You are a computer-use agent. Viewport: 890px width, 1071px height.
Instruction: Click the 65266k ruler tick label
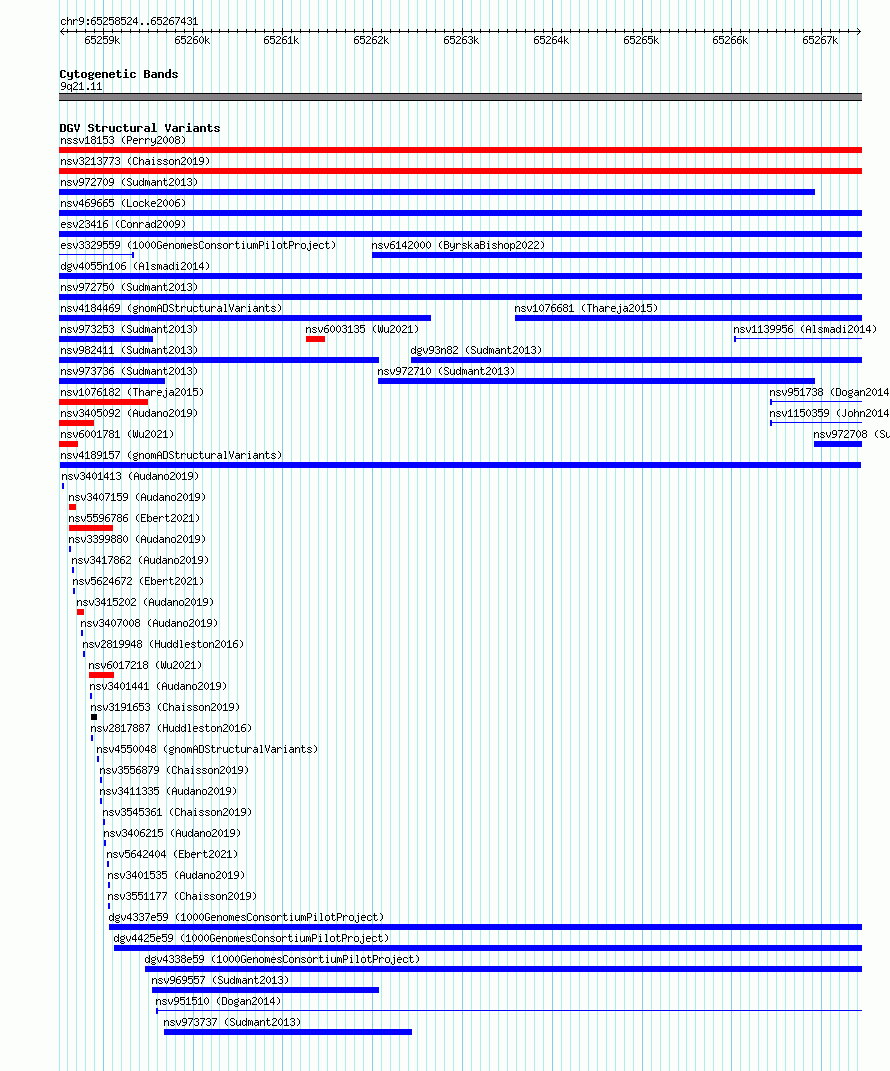[x=730, y=40]
